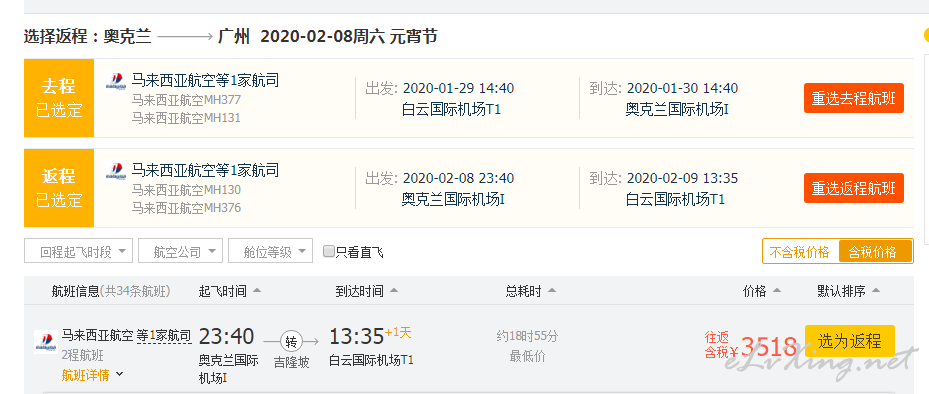Screen dimensions: 929x394
Task: Open the 航空公司 filter dropdown
Action: pyautogui.click(x=181, y=251)
